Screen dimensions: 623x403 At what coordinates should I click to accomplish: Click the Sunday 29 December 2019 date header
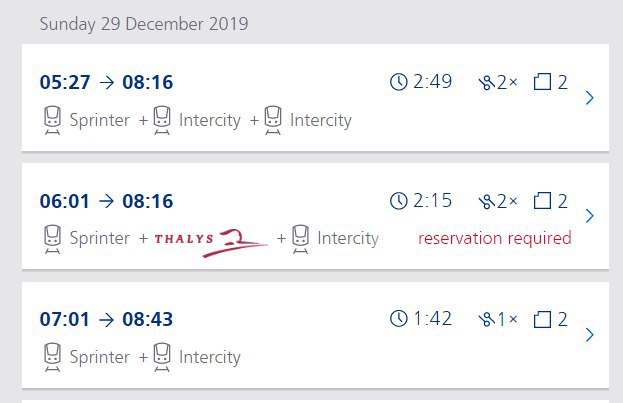tap(144, 24)
